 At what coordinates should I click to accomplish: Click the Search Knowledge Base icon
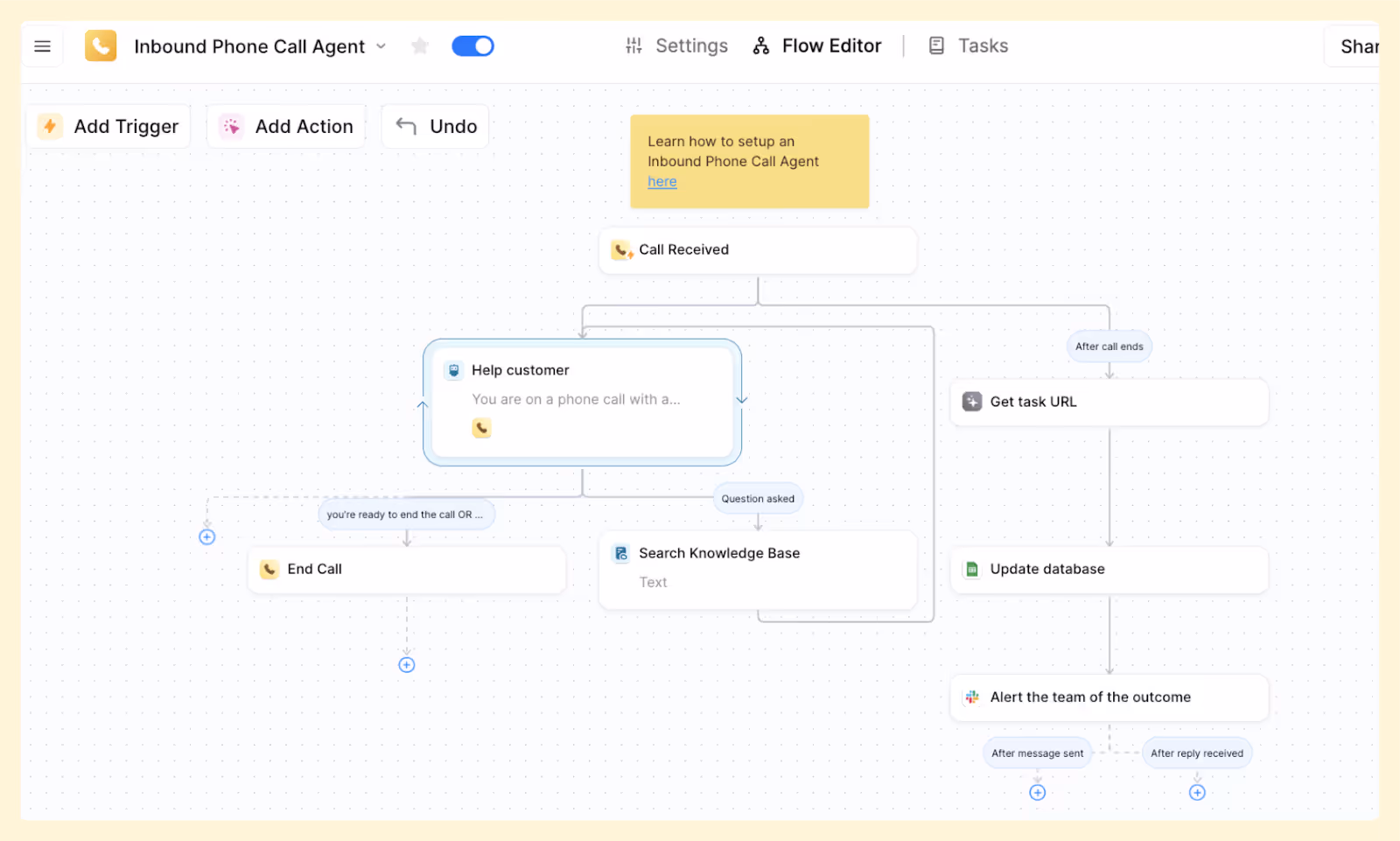click(x=621, y=553)
